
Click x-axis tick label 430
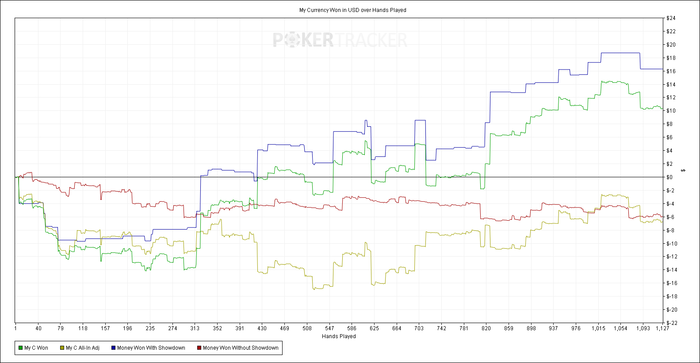tap(262, 329)
